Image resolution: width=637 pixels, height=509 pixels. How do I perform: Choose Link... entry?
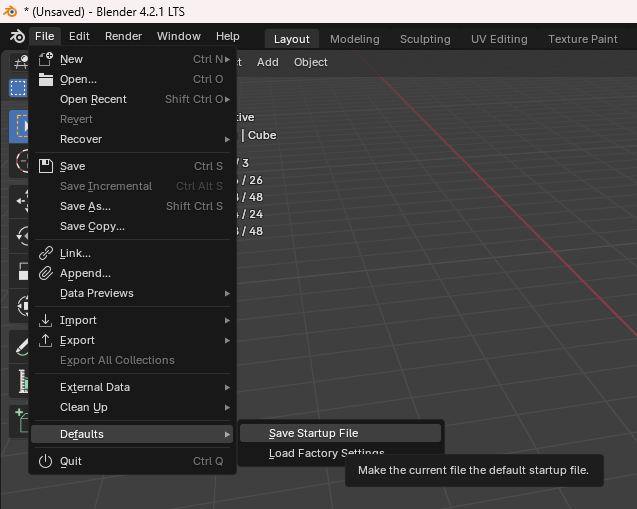pyautogui.click(x=132, y=253)
